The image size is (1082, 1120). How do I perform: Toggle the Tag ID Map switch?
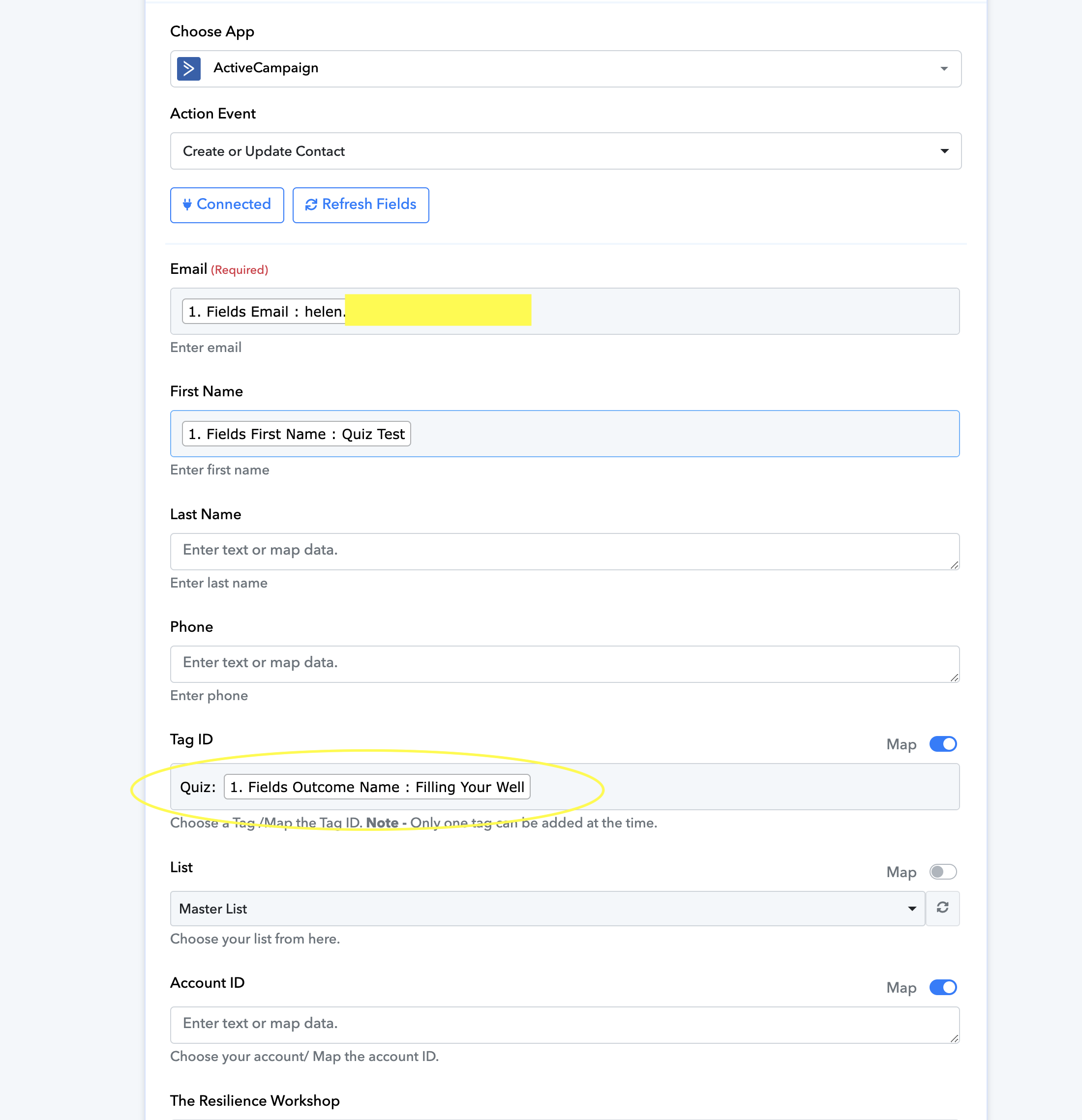[943, 744]
